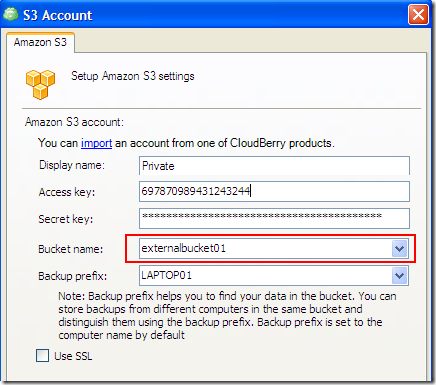Click the Setup Amazon S3 settings heading
Viewport: 436px width, 385px height.
point(133,76)
